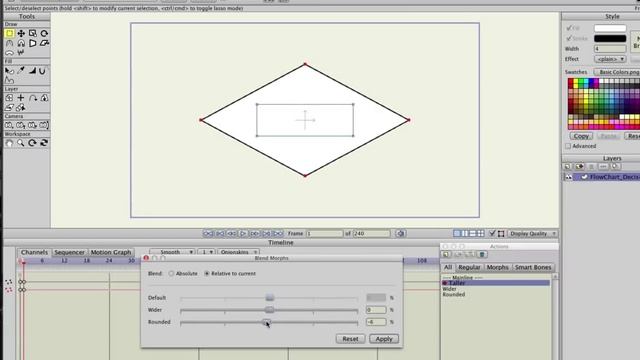Screen dimensions: 640x360
Task: Switch to the Motion Graph tab
Action: 111,252
